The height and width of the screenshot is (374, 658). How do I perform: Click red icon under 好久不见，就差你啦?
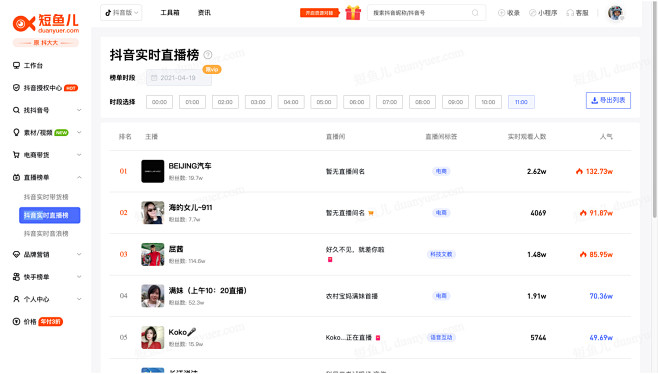coord(330,260)
